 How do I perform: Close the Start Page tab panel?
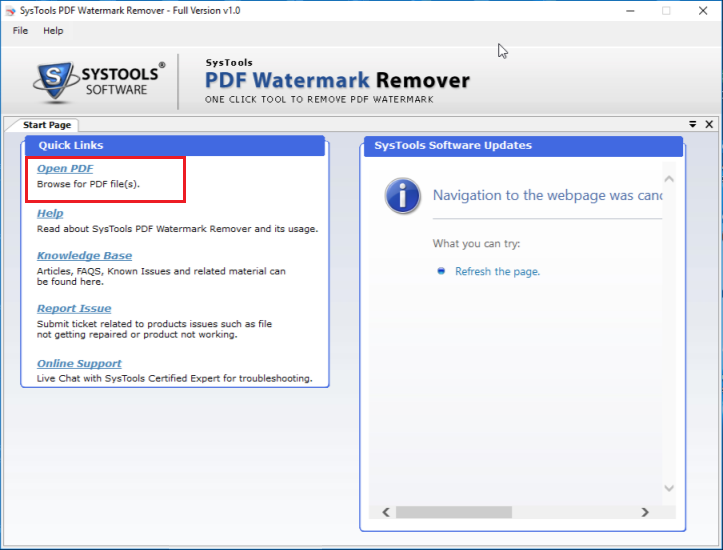click(709, 124)
